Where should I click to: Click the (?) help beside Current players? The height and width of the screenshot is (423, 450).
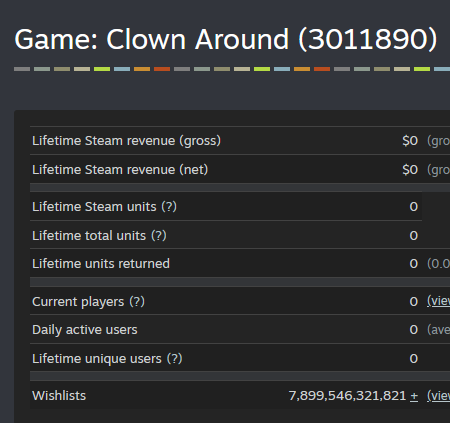point(137,302)
